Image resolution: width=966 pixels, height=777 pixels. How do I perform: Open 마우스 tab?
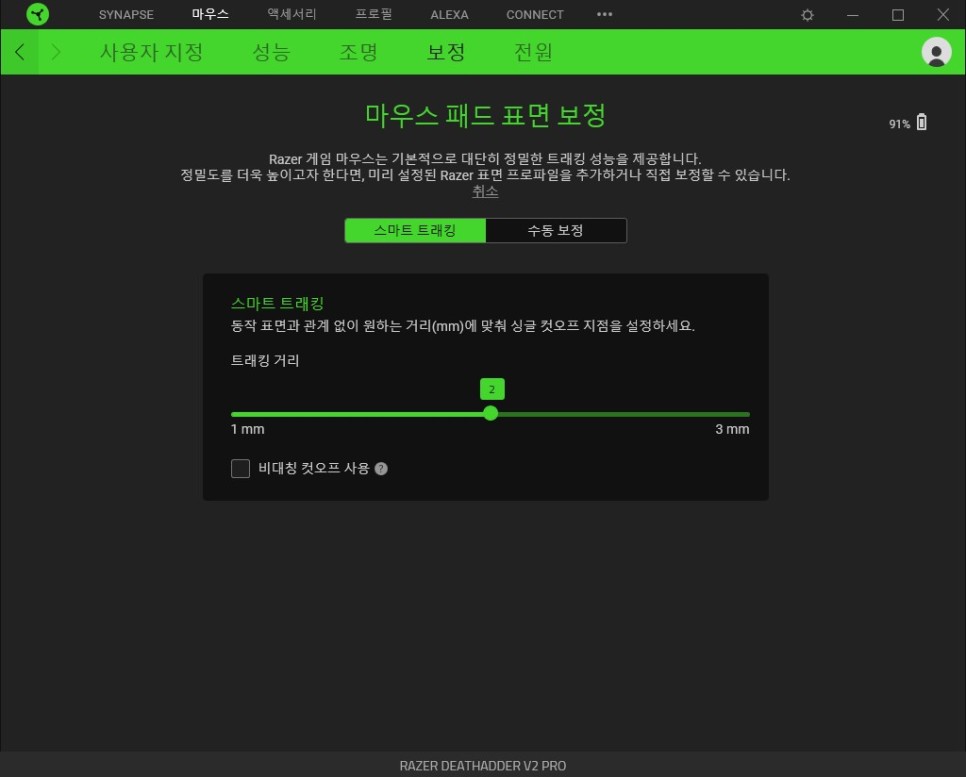tap(210, 14)
